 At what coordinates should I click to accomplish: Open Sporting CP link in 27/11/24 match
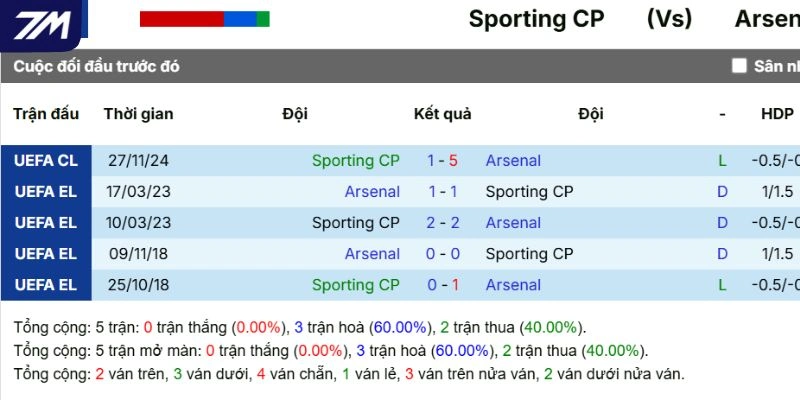click(355, 160)
